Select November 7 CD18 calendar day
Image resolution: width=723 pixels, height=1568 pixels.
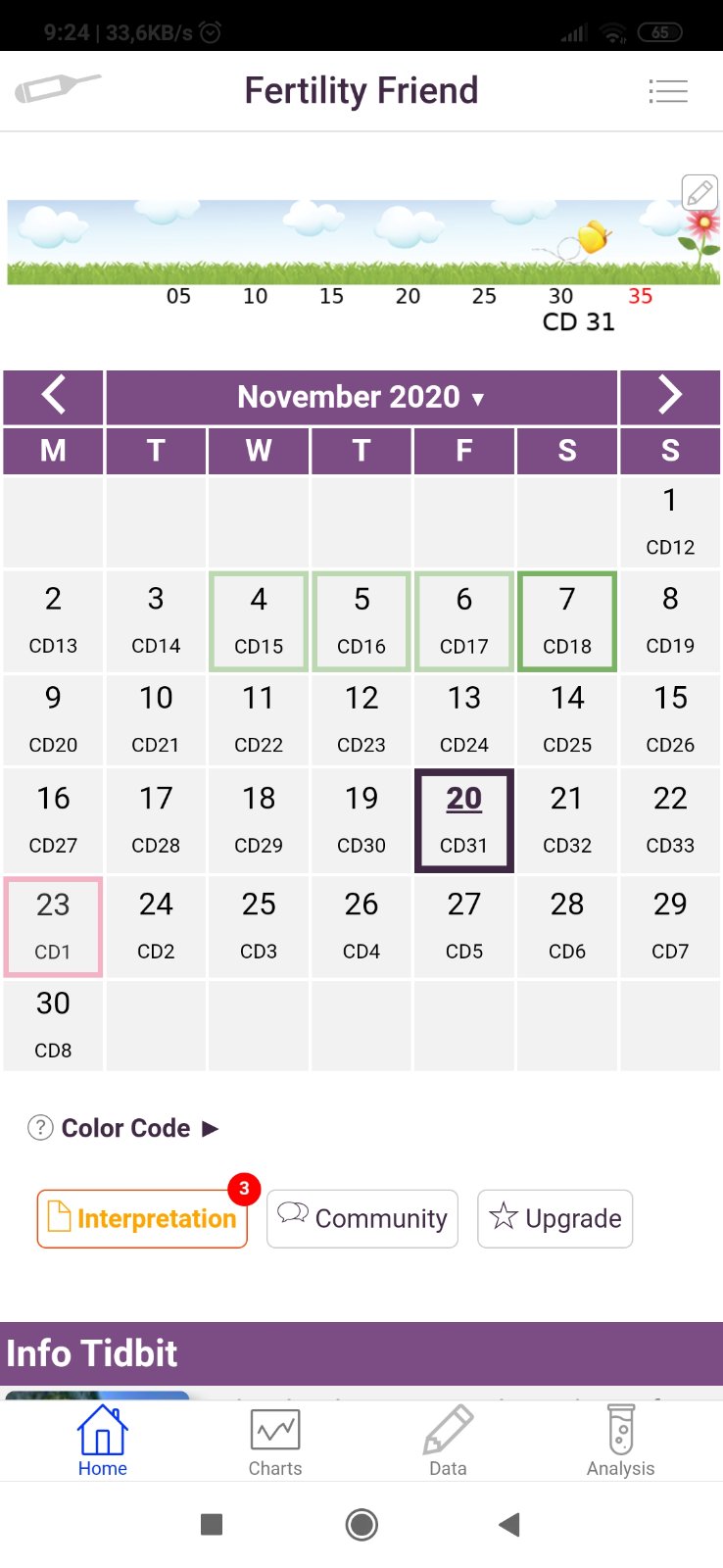(567, 621)
